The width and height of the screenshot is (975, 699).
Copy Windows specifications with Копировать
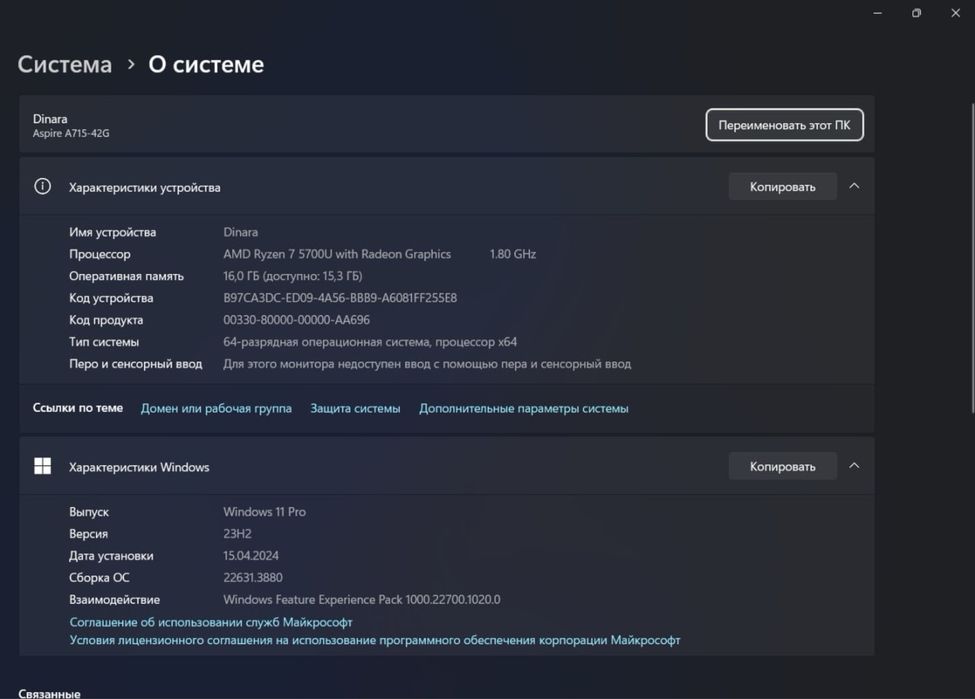pyautogui.click(x=782, y=466)
